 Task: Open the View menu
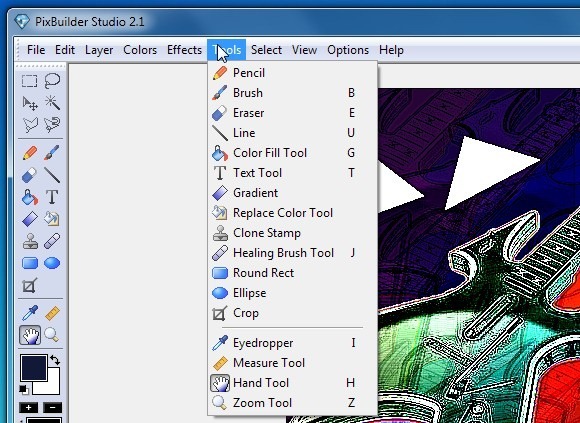point(304,50)
